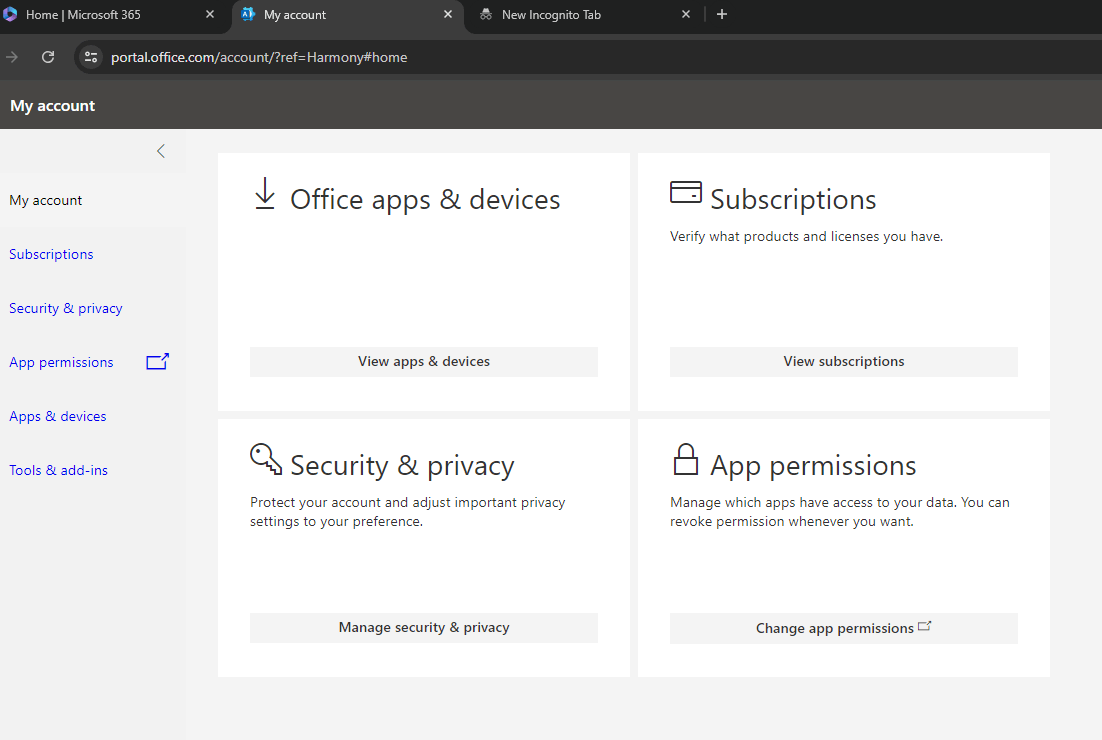Open a new browser tab

click(x=722, y=14)
